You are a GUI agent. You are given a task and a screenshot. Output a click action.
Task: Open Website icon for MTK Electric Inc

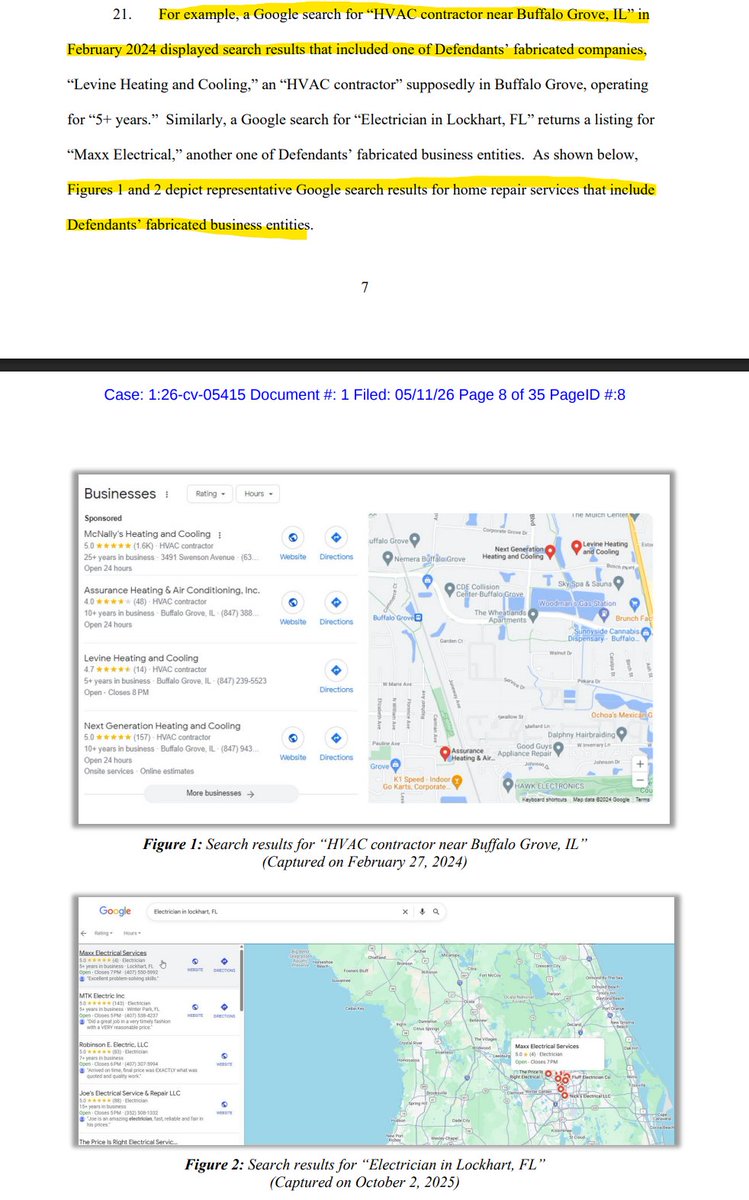coord(197,1006)
